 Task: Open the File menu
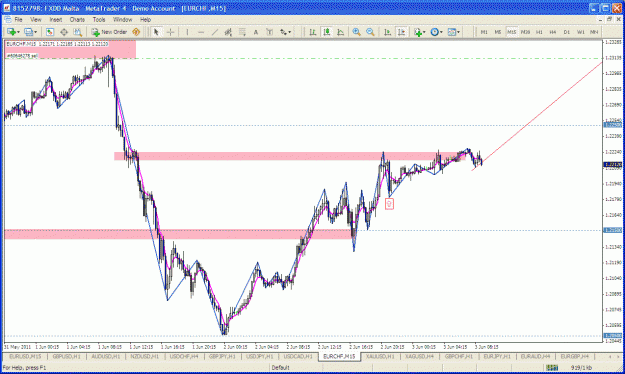[18, 20]
